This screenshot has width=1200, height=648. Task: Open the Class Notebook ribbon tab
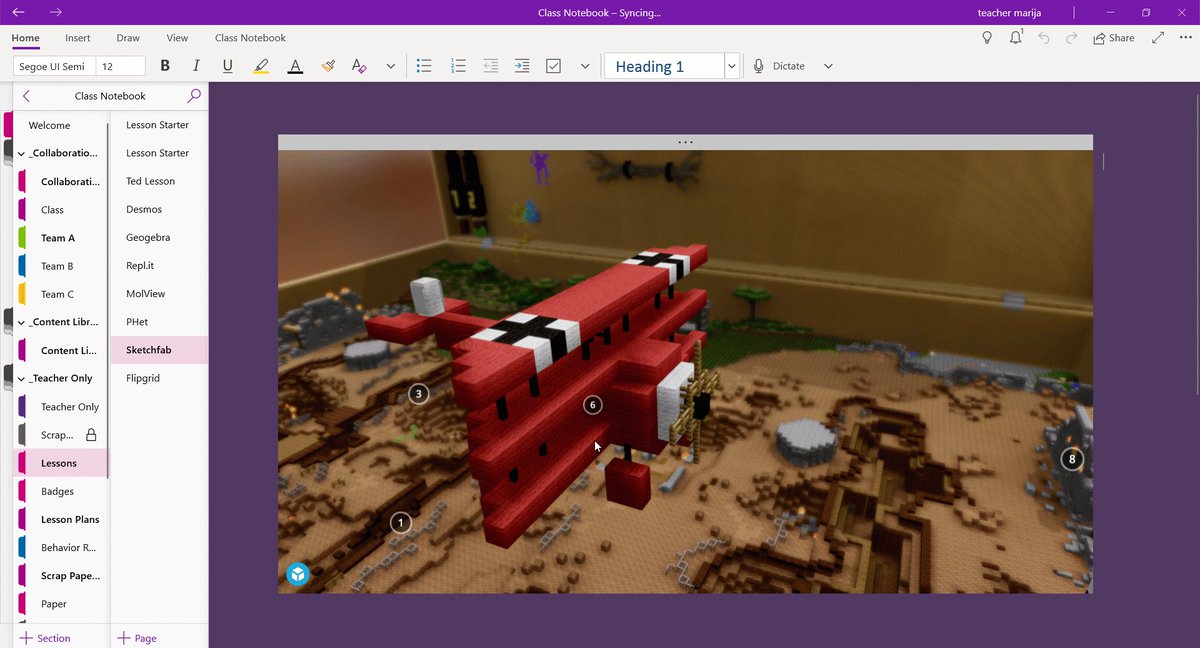[250, 38]
